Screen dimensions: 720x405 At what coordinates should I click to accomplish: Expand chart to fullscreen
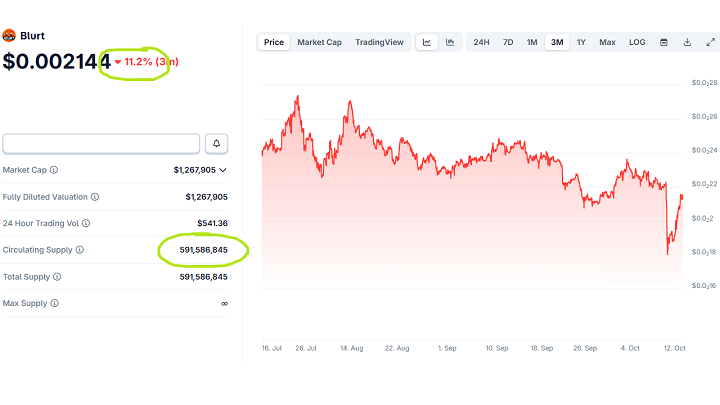pyautogui.click(x=709, y=42)
